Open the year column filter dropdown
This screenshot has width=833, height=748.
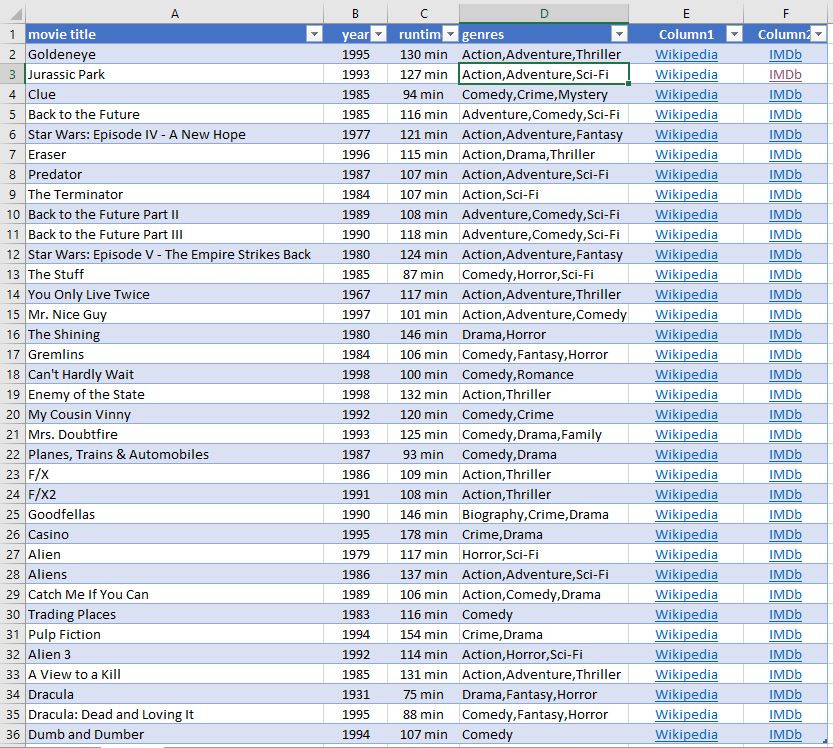(x=378, y=35)
